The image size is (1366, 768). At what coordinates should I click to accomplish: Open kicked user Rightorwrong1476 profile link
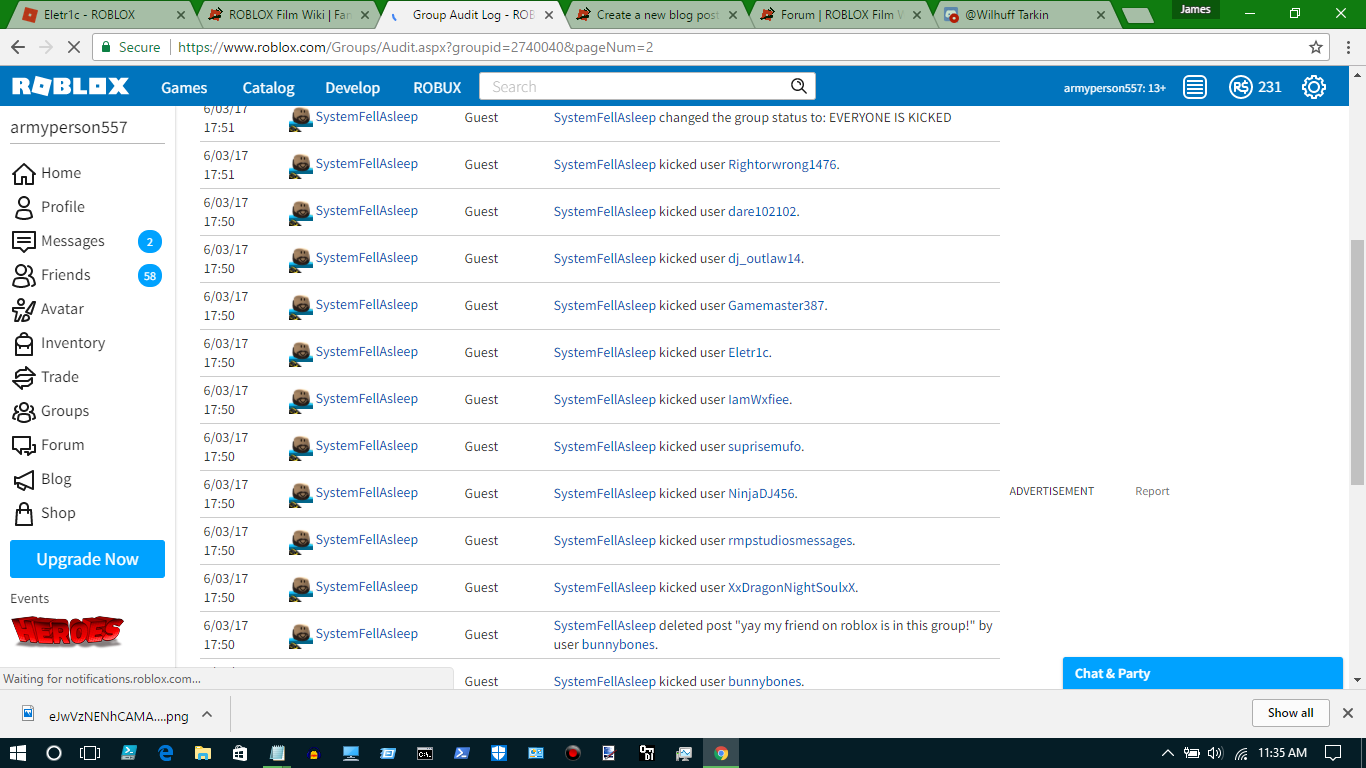782,165
